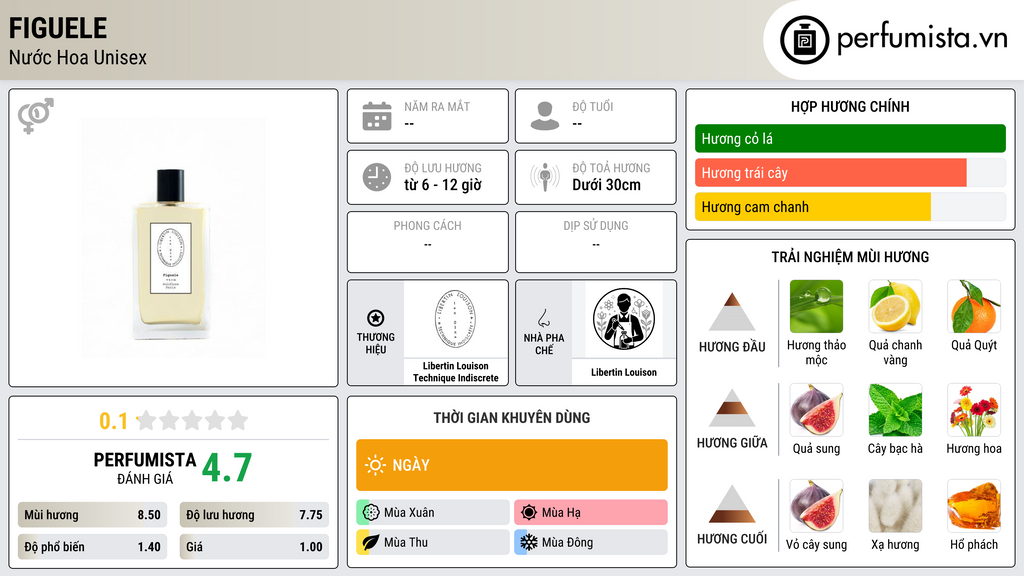Click the FIGUELE title heading
Image resolution: width=1024 pixels, height=576 pixels.
58,28
